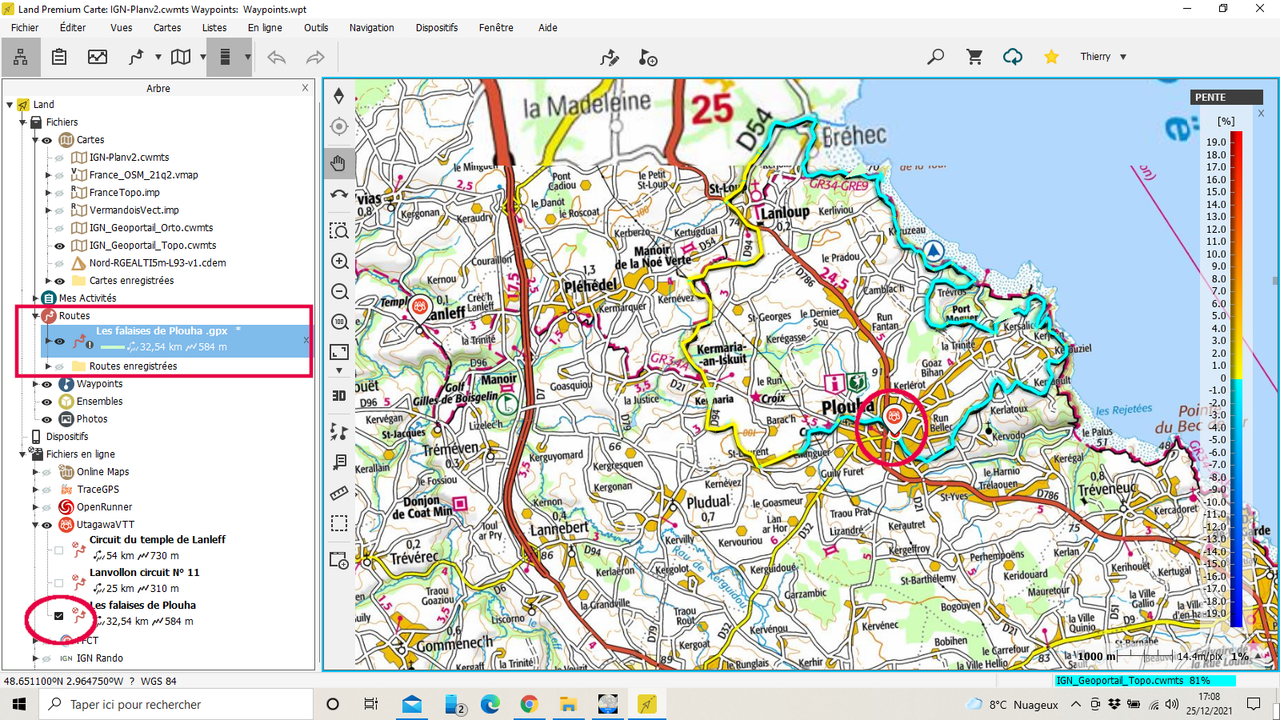Open the En ligne menu
The width and height of the screenshot is (1280, 720).
[265, 28]
